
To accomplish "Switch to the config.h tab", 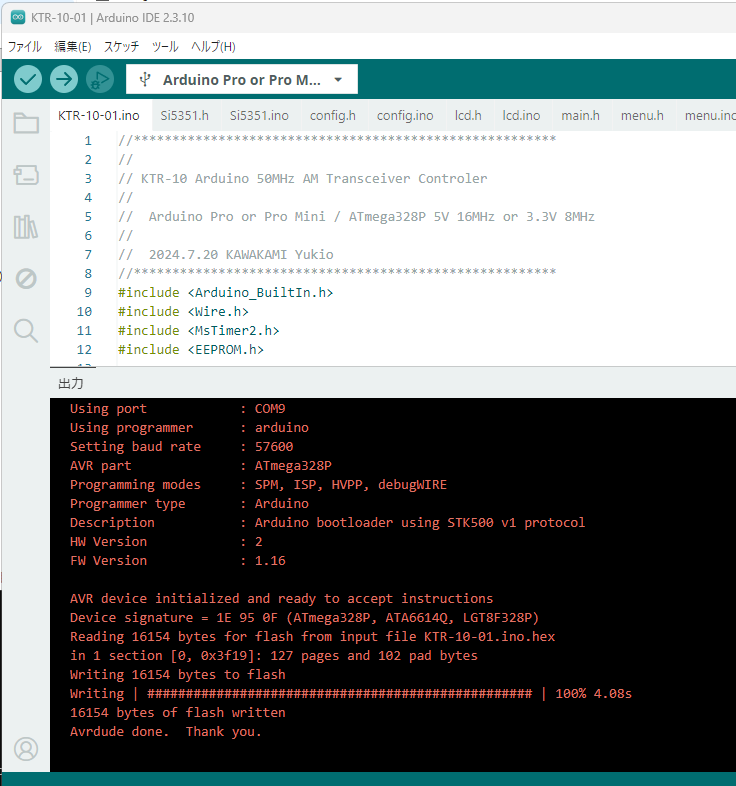I will (333, 116).
